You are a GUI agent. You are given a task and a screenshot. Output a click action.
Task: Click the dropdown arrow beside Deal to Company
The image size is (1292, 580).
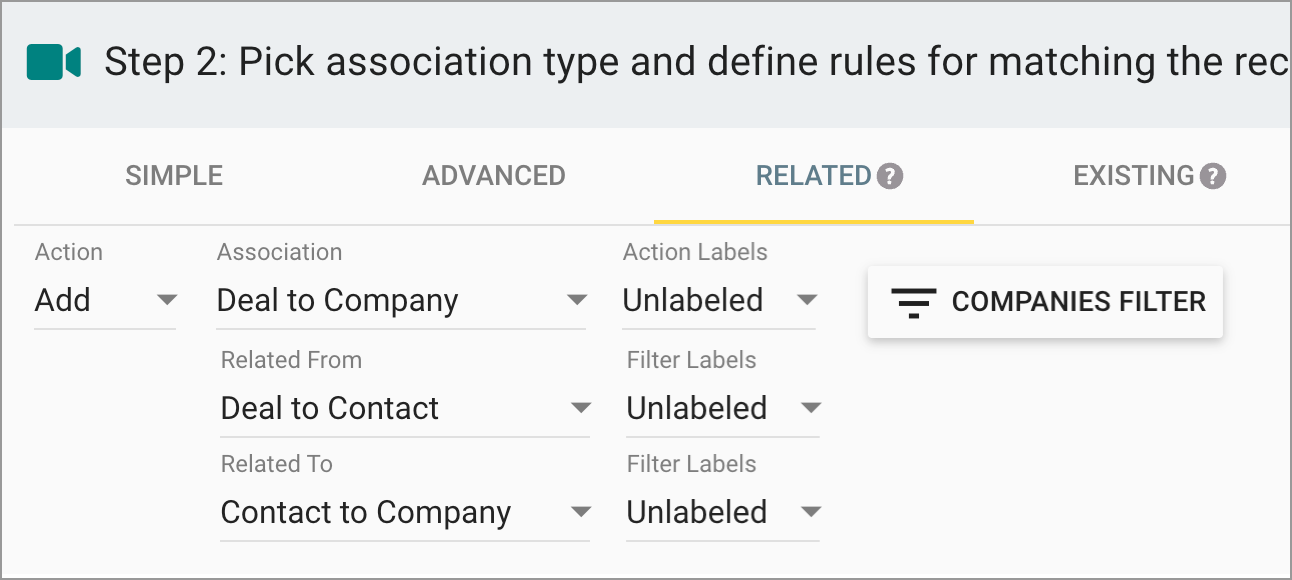(580, 300)
